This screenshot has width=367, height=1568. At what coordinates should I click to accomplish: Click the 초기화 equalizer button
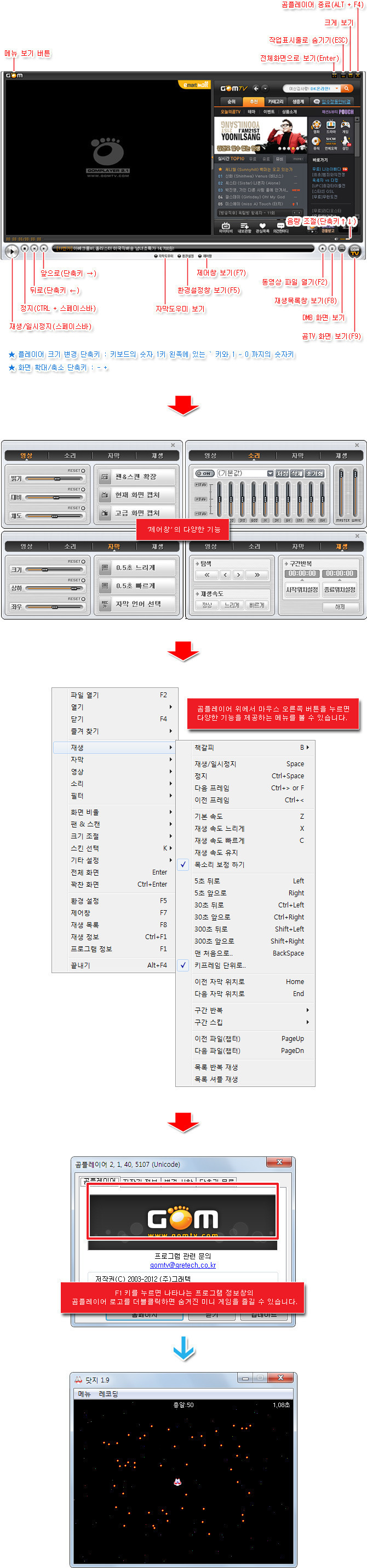314,473
